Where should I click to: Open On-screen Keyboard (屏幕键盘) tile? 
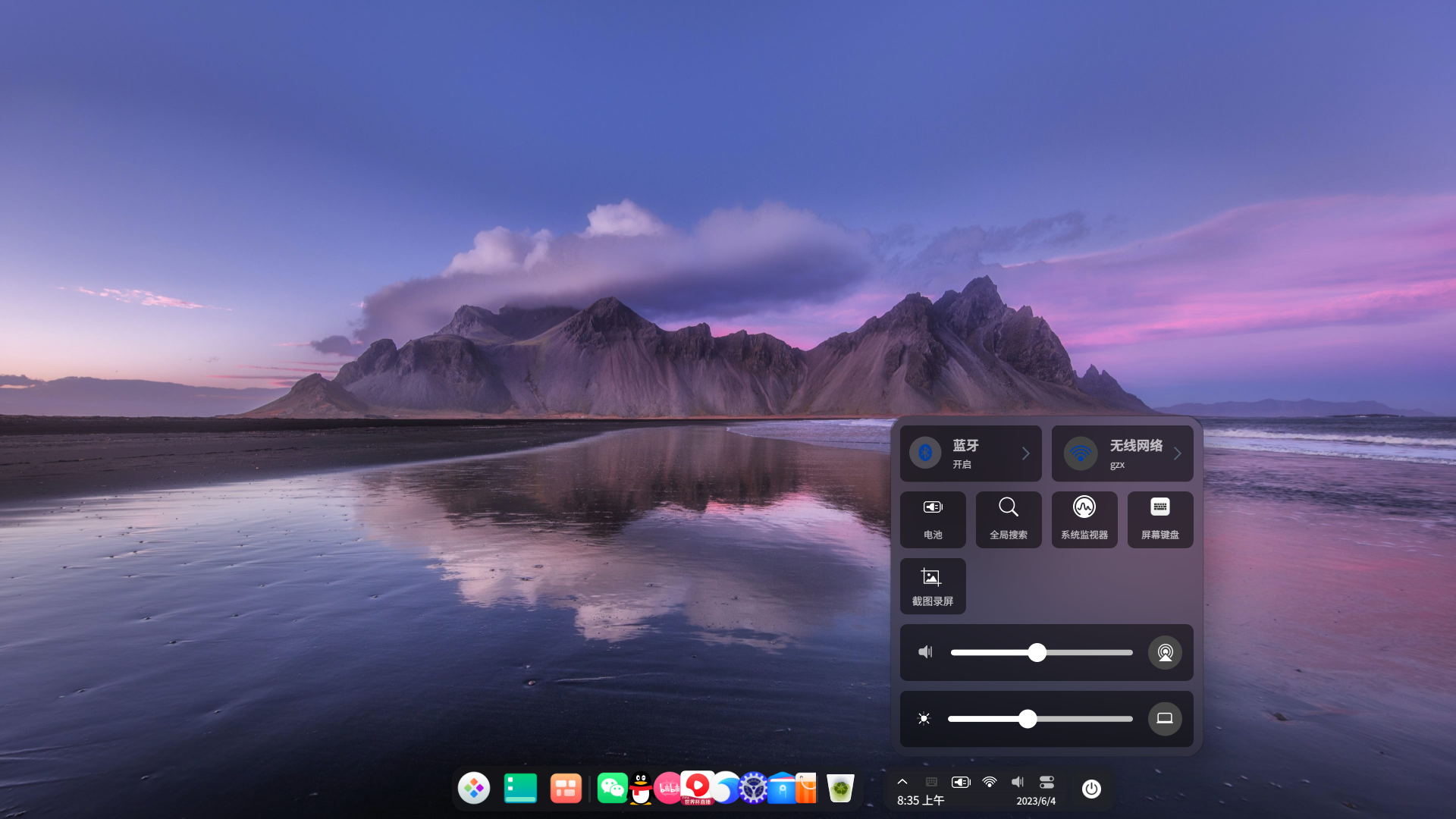[x=1160, y=519]
